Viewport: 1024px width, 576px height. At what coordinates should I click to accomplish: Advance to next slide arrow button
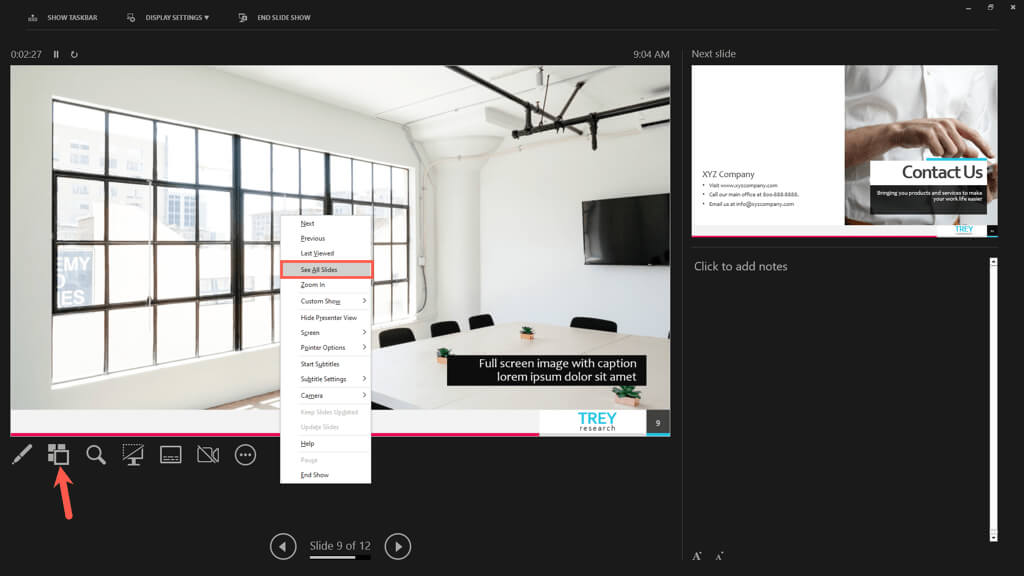pyautogui.click(x=398, y=547)
